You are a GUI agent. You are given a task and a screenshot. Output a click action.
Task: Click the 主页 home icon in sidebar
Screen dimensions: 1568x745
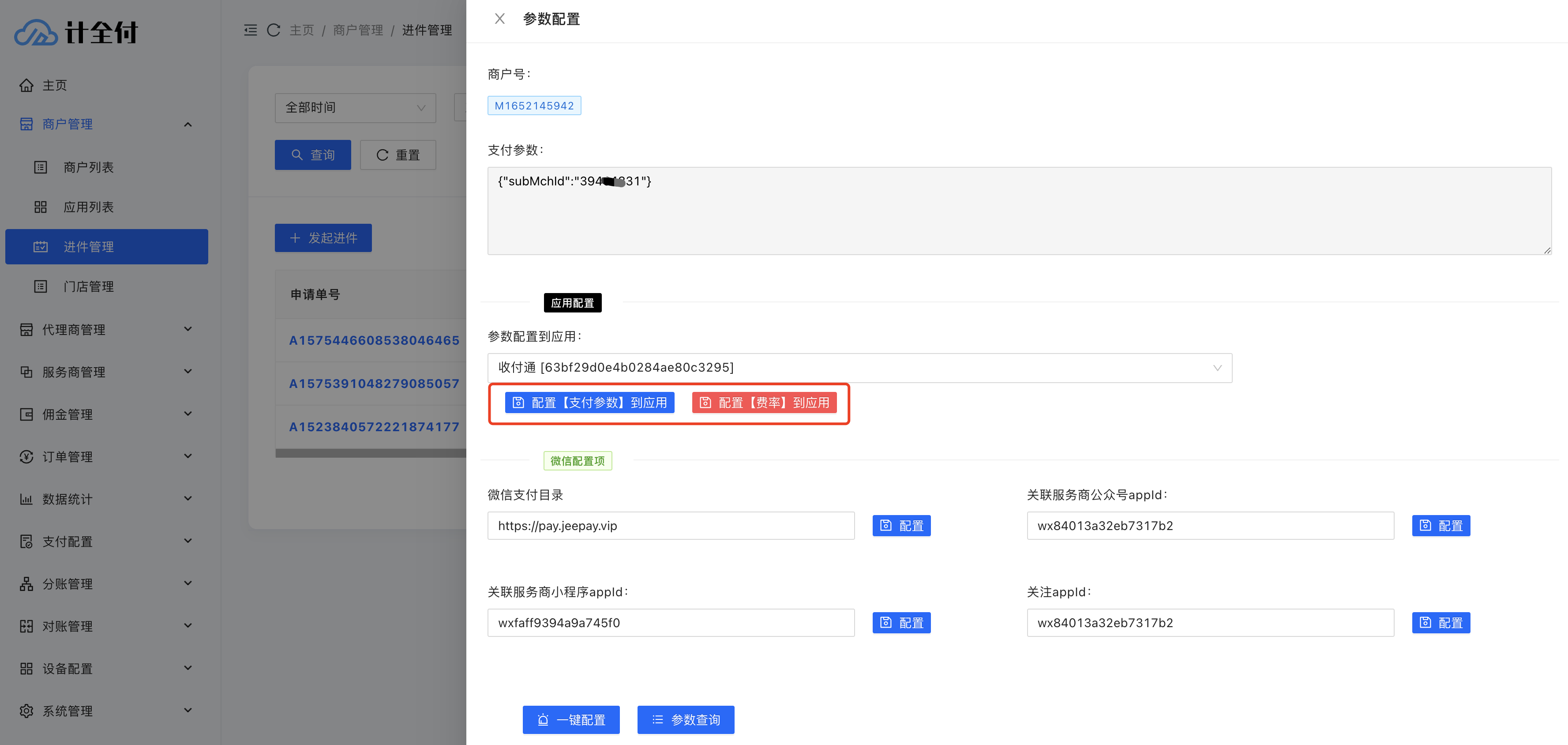[26, 85]
